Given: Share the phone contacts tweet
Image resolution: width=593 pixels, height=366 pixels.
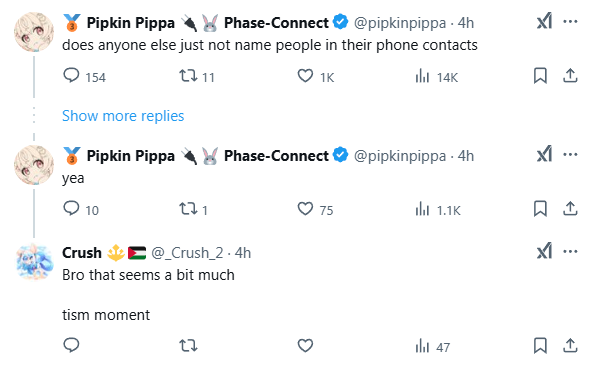Looking at the screenshot, I should pyautogui.click(x=570, y=76).
